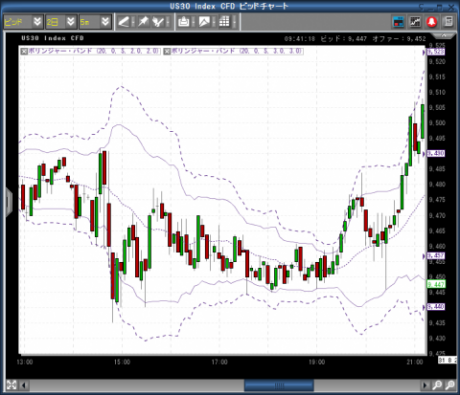
Task: Click the left panel expander handle
Action: click(x=9, y=202)
